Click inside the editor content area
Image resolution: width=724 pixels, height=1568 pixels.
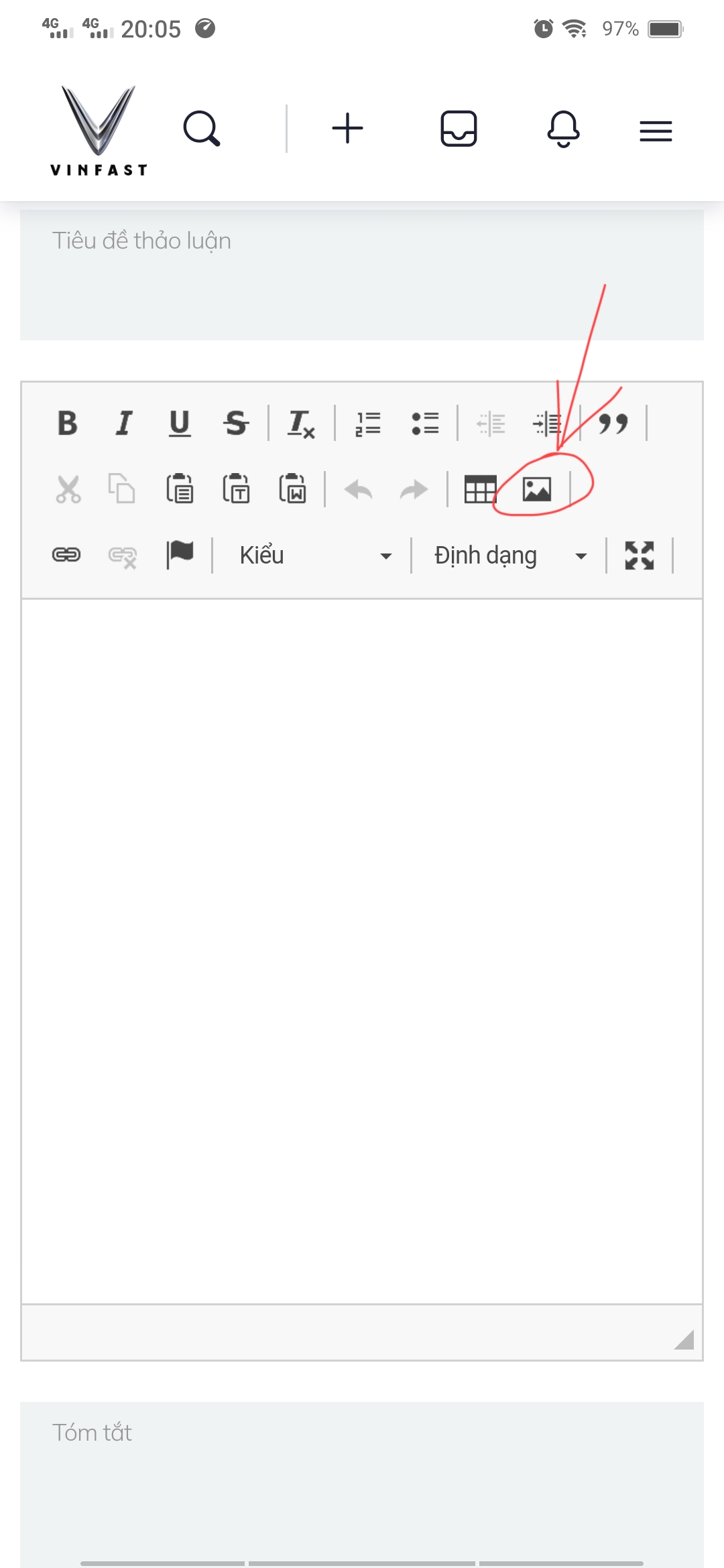click(x=362, y=952)
